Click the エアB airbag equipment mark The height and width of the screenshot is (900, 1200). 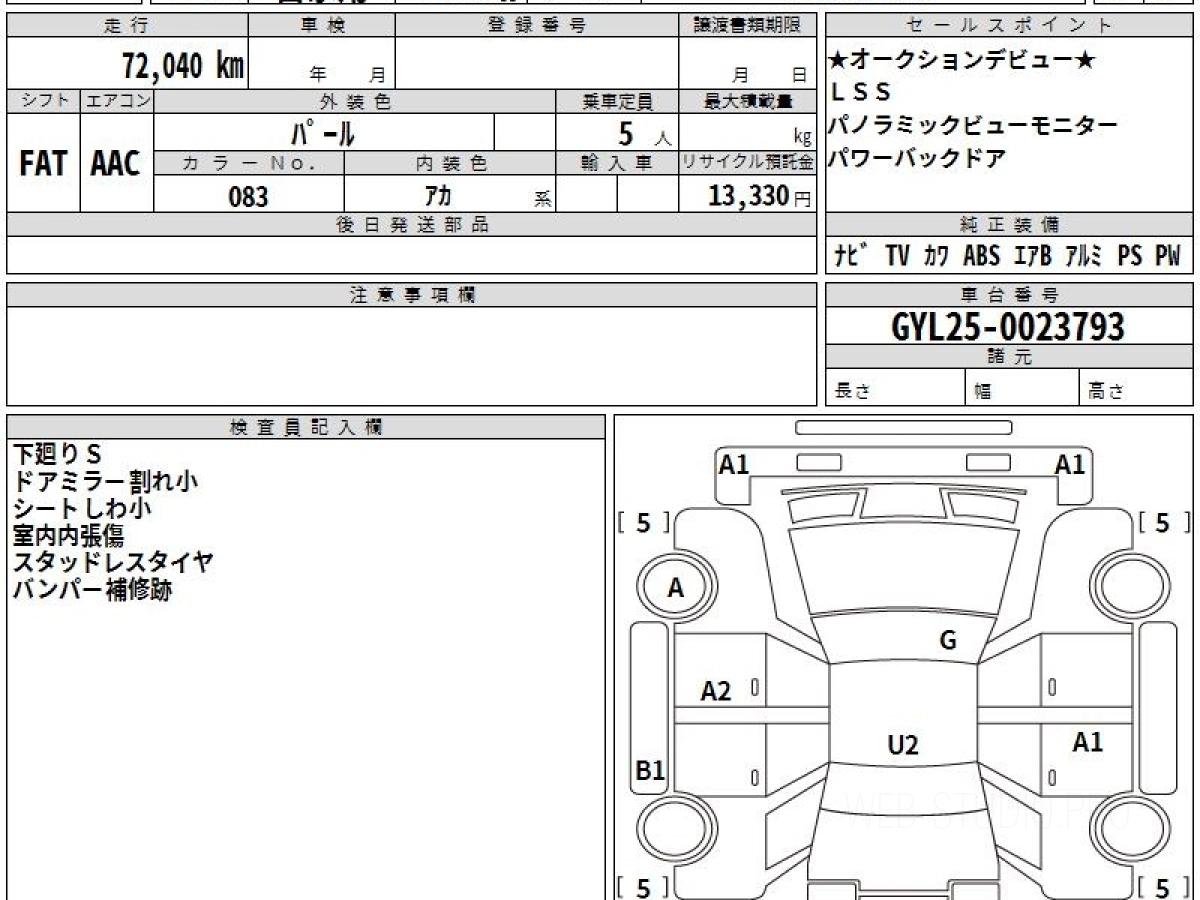pyautogui.click(x=1032, y=256)
